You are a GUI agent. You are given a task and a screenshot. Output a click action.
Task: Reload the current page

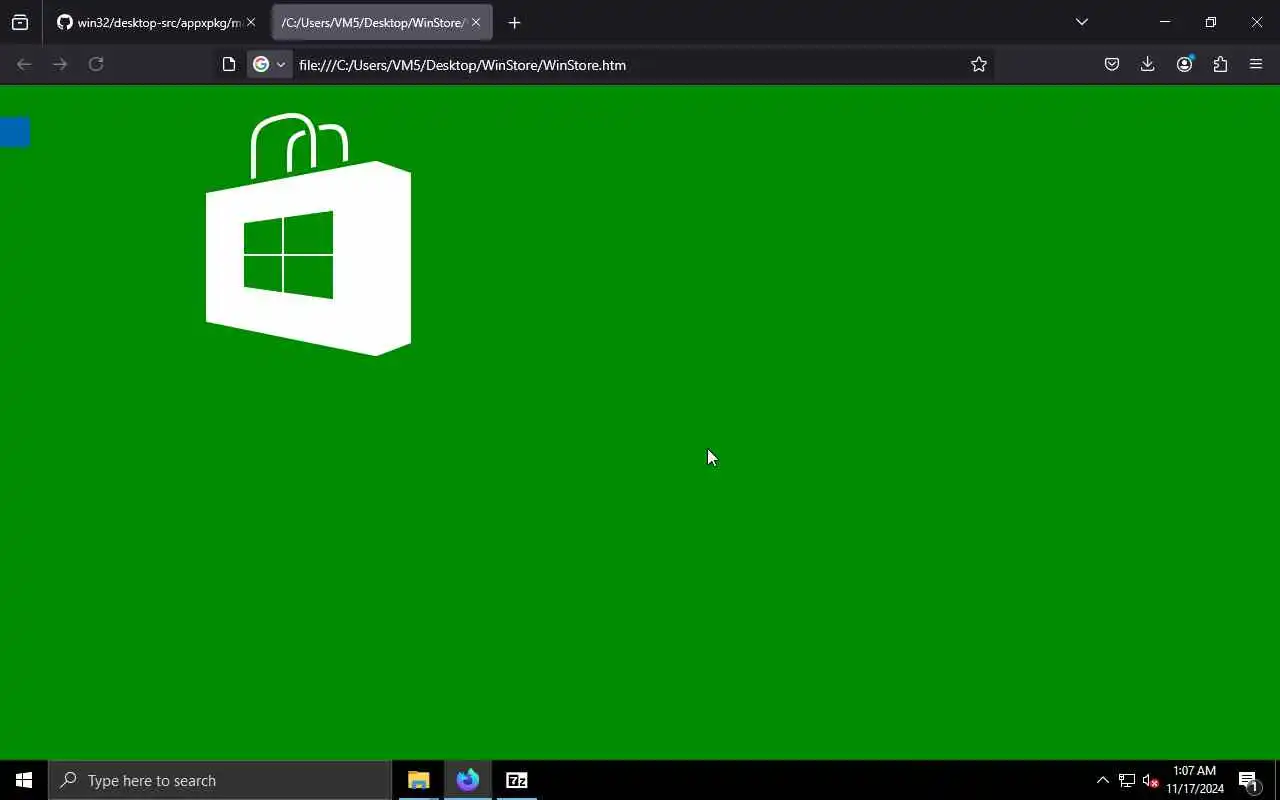(96, 64)
